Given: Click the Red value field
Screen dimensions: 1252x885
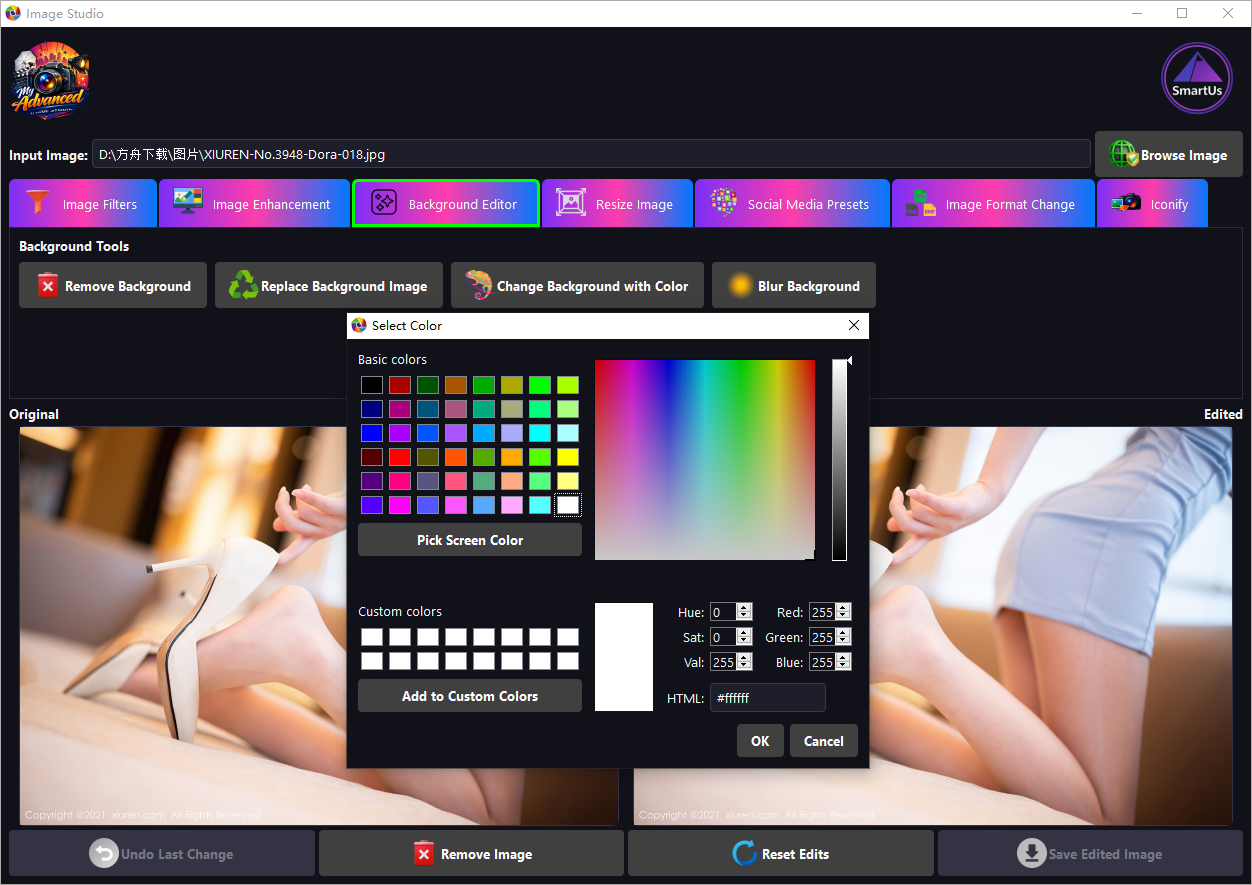Looking at the screenshot, I should pyautogui.click(x=822, y=612).
